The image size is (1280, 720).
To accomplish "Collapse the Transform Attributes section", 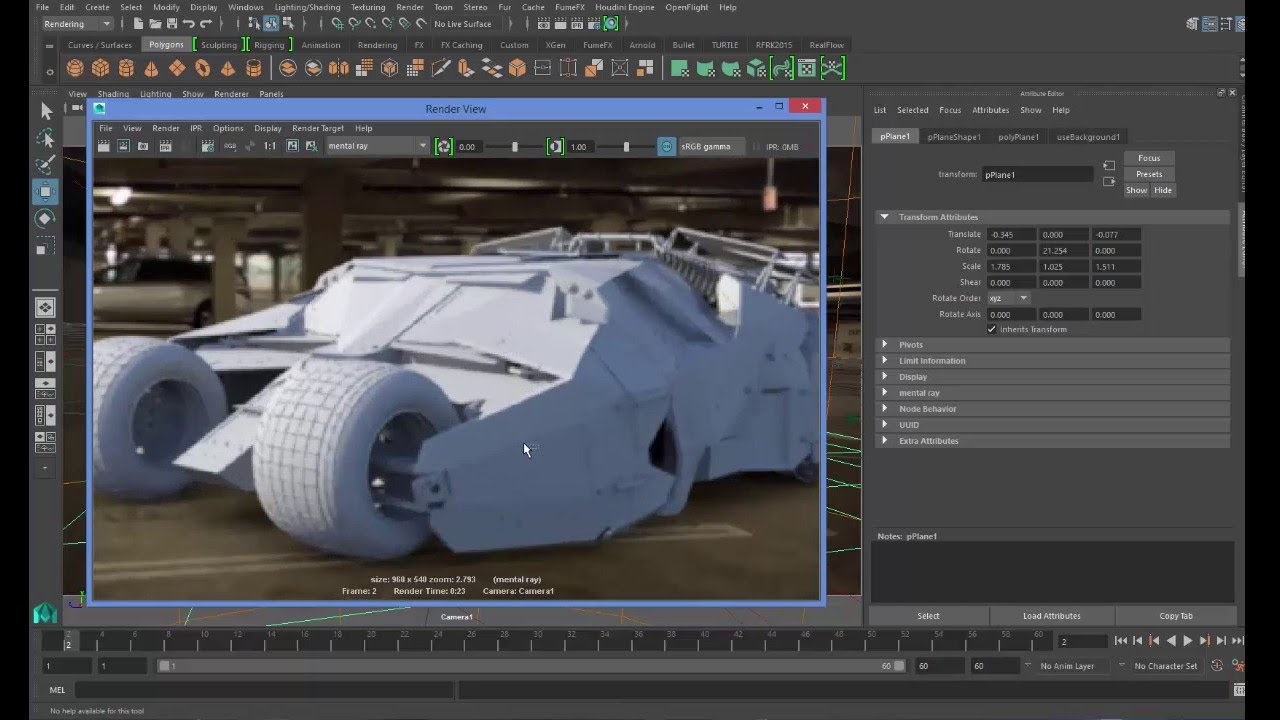I will click(x=884, y=217).
